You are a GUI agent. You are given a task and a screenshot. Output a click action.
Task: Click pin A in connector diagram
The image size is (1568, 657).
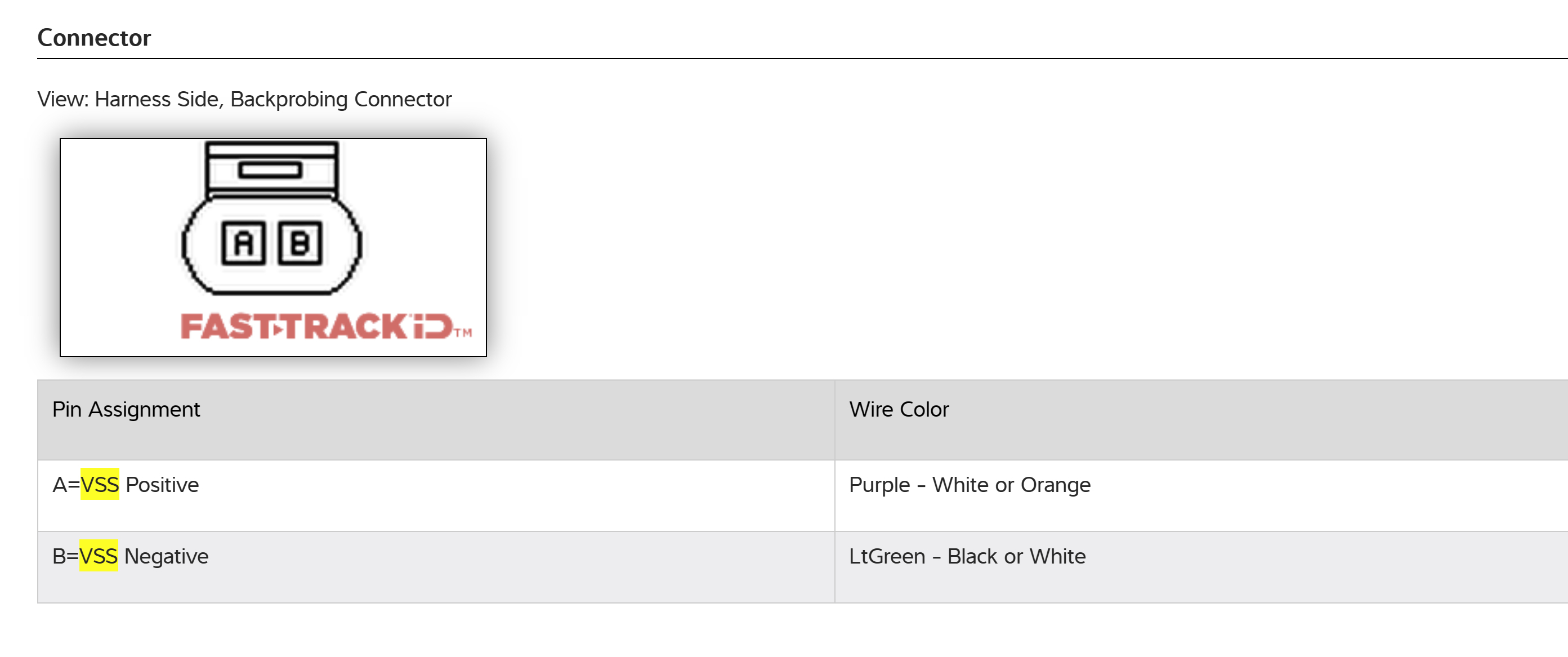243,243
